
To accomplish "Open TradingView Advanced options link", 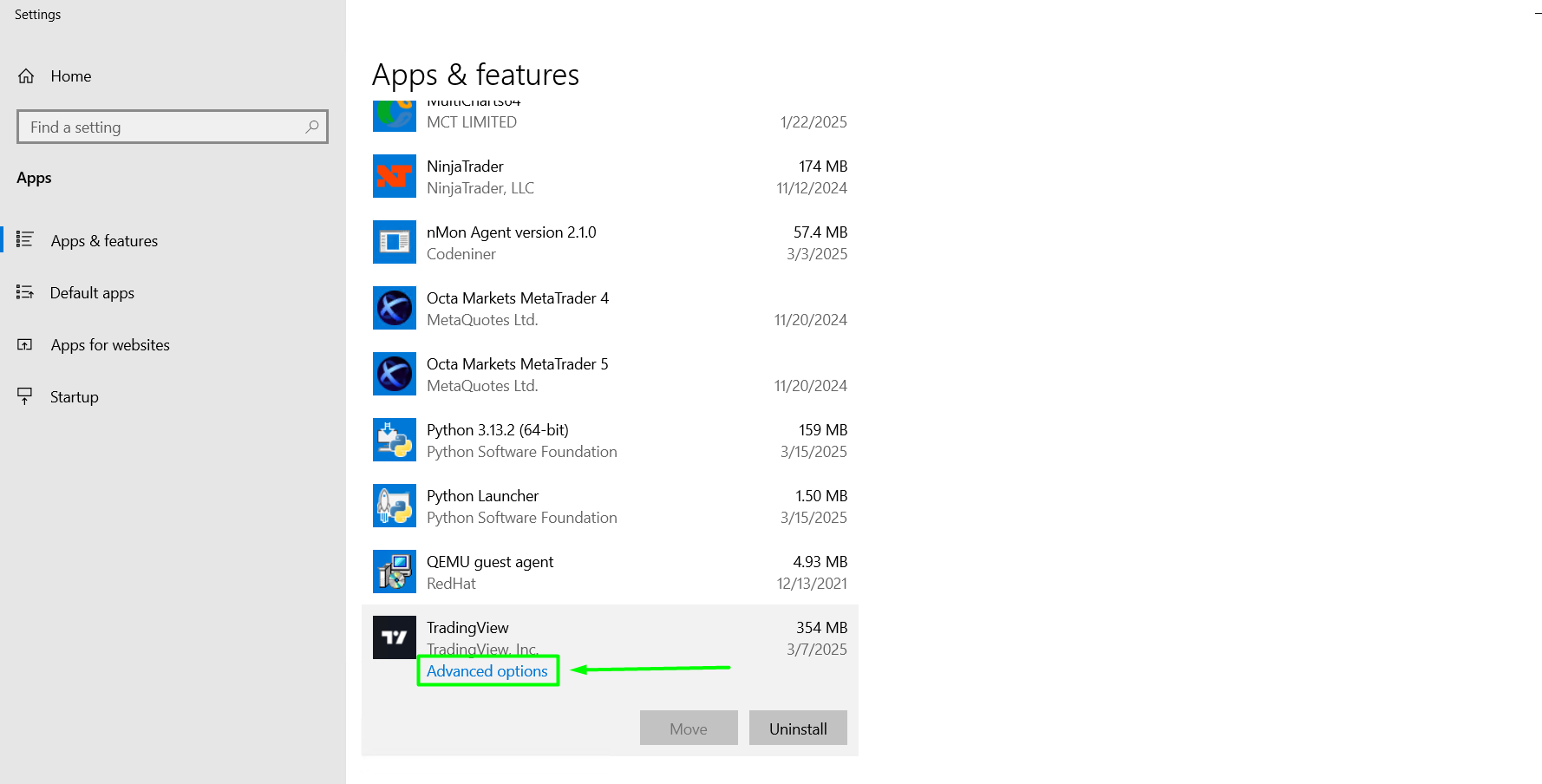I will coord(487,671).
